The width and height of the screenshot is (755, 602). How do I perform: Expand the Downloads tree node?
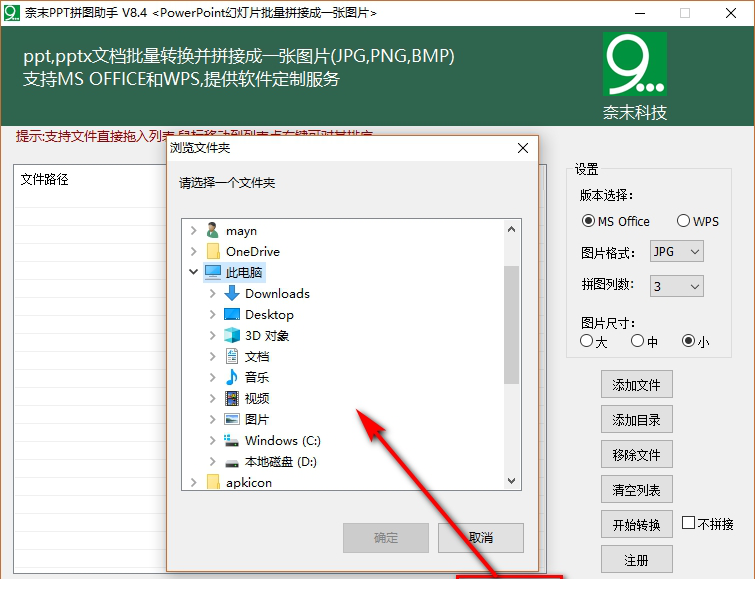coord(212,293)
